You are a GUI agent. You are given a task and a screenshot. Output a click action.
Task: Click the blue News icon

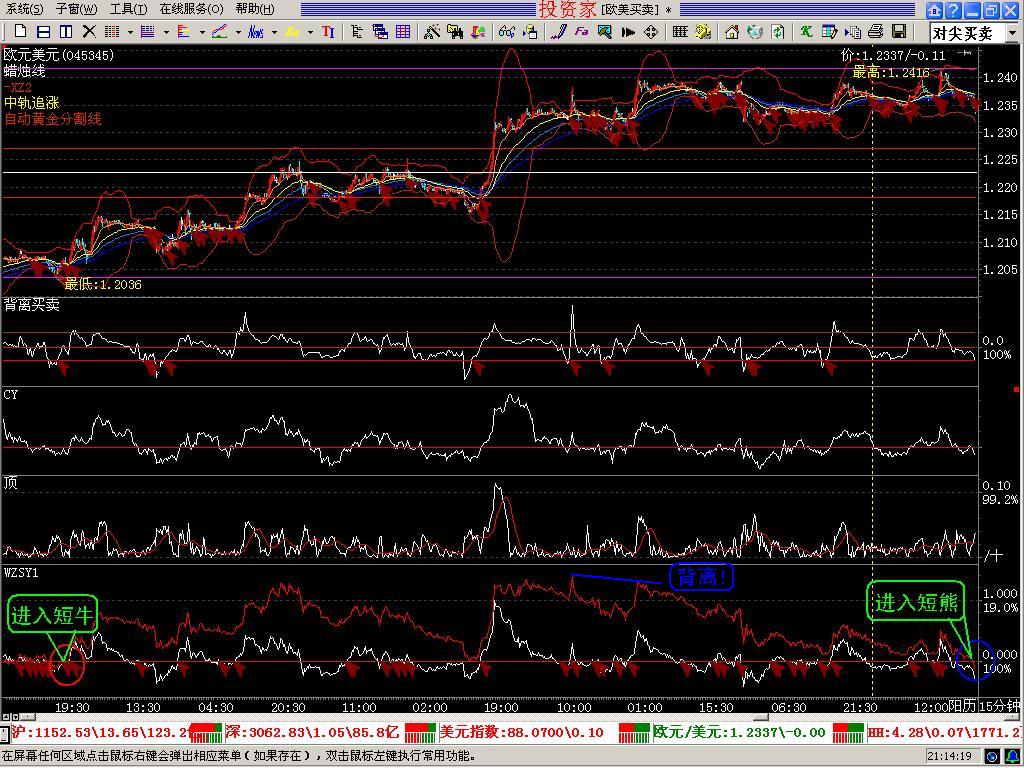pyautogui.click(x=255, y=32)
